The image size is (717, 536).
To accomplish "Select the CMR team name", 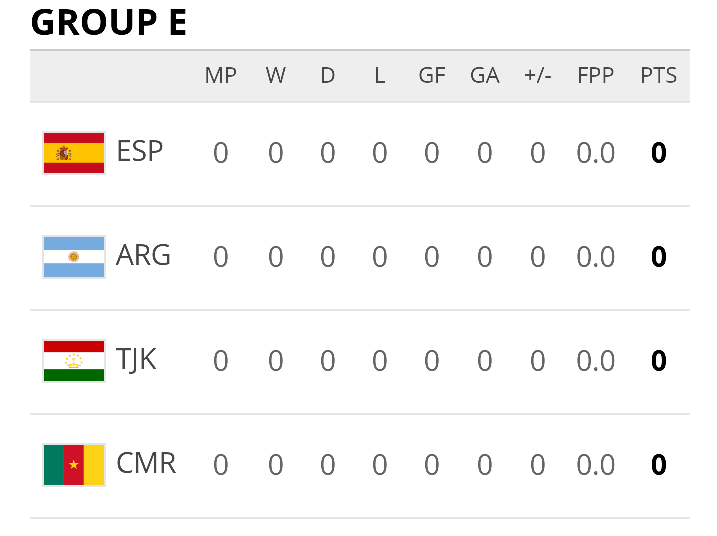I will (146, 463).
